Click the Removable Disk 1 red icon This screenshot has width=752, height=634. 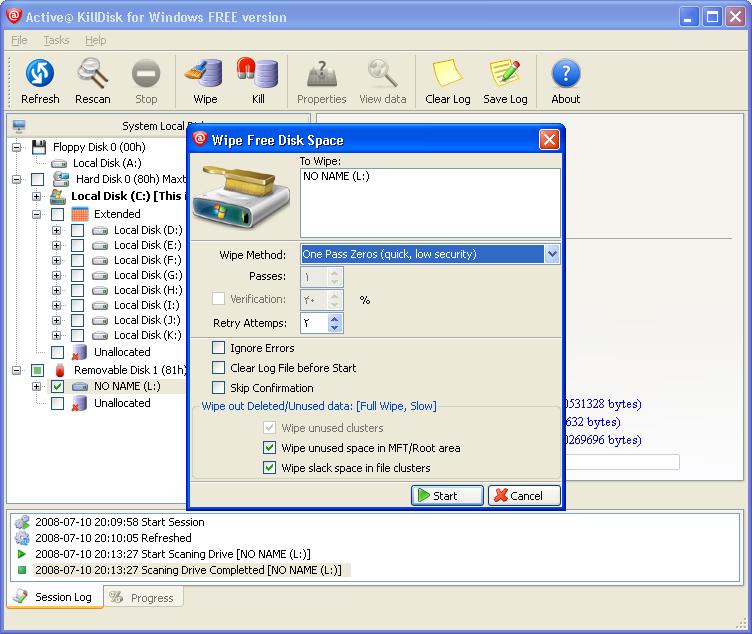coord(60,370)
